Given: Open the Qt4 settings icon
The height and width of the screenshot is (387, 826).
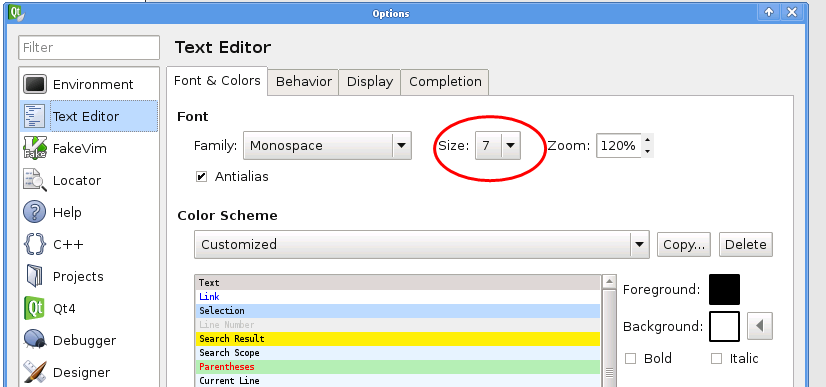Looking at the screenshot, I should [x=35, y=308].
